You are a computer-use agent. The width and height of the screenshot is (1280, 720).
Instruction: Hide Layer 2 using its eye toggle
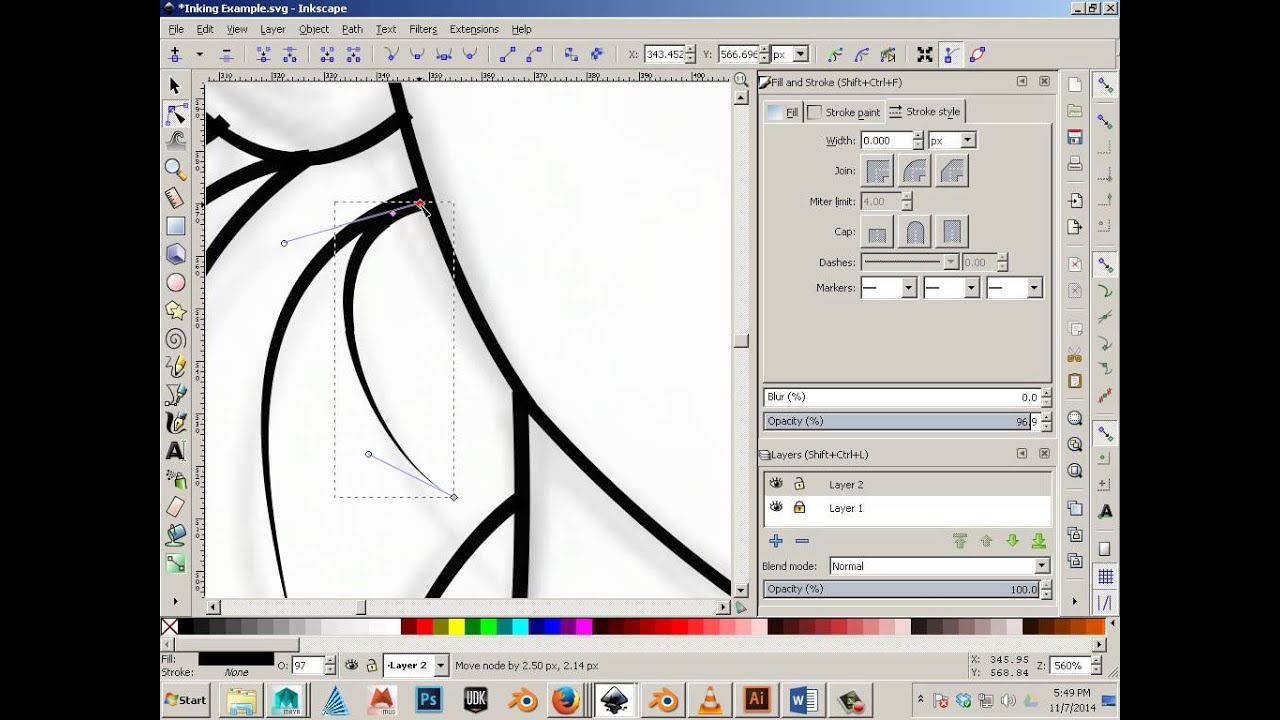pyautogui.click(x=777, y=484)
